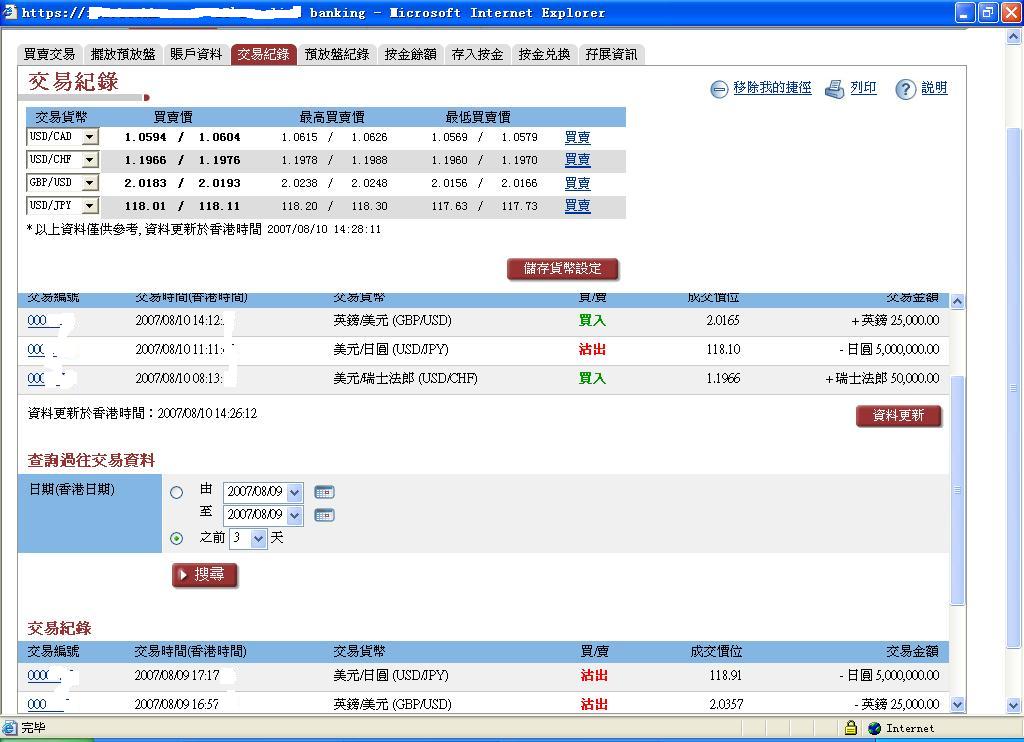Click GBP/USD bid price 2.0183
The height and width of the screenshot is (742, 1024).
pos(146,184)
